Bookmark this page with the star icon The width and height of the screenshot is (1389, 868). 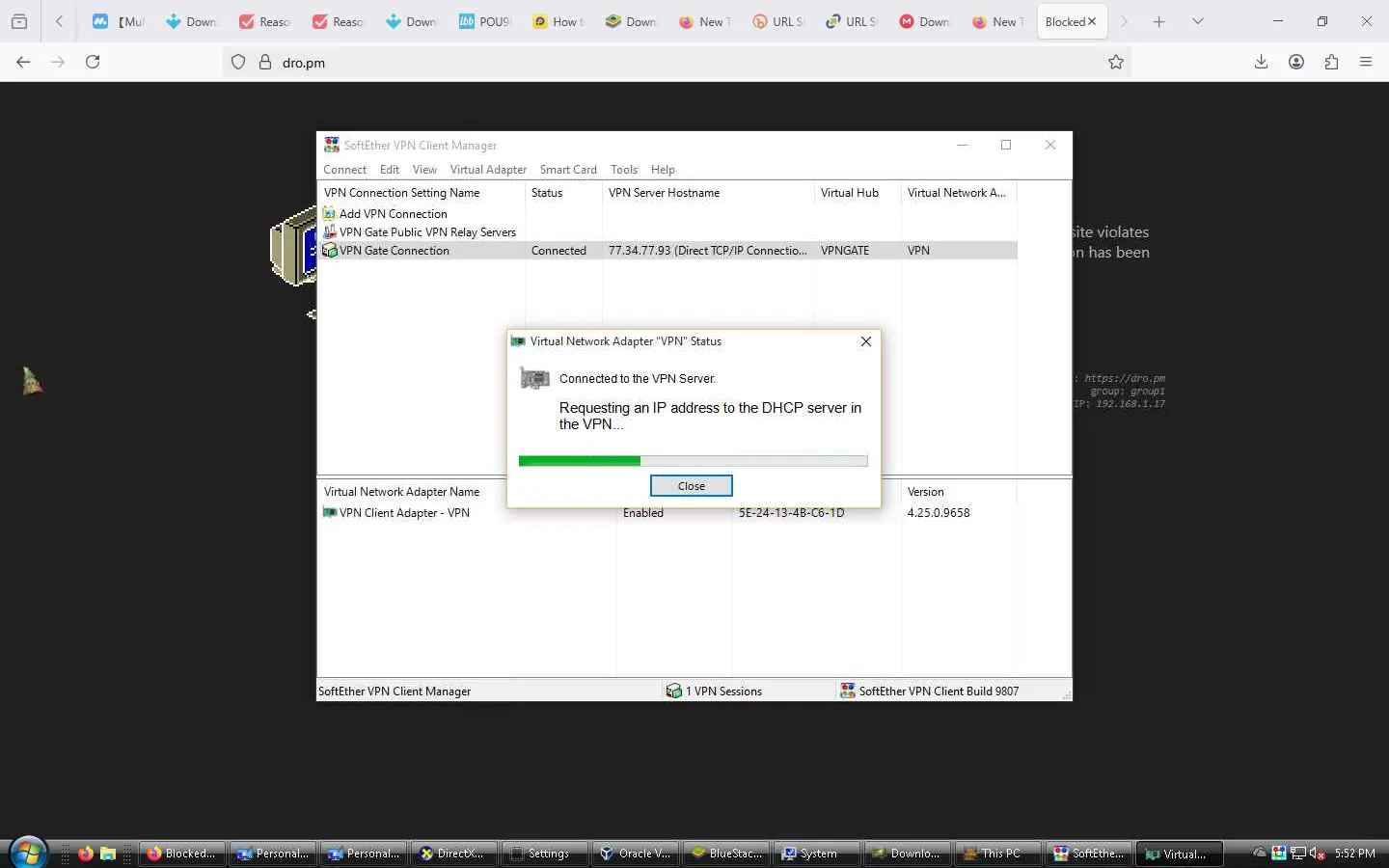click(x=1116, y=63)
